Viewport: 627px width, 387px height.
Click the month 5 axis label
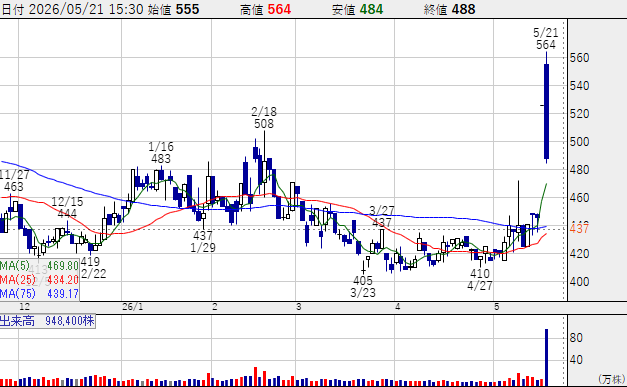pos(497,307)
